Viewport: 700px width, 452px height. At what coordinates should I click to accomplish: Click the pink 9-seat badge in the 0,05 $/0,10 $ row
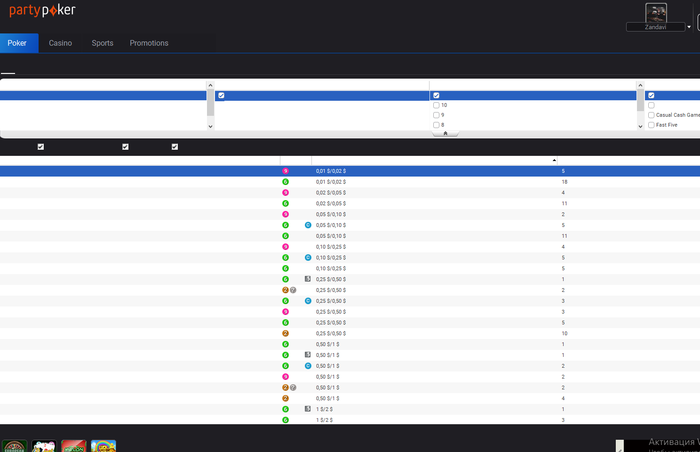[285, 214]
